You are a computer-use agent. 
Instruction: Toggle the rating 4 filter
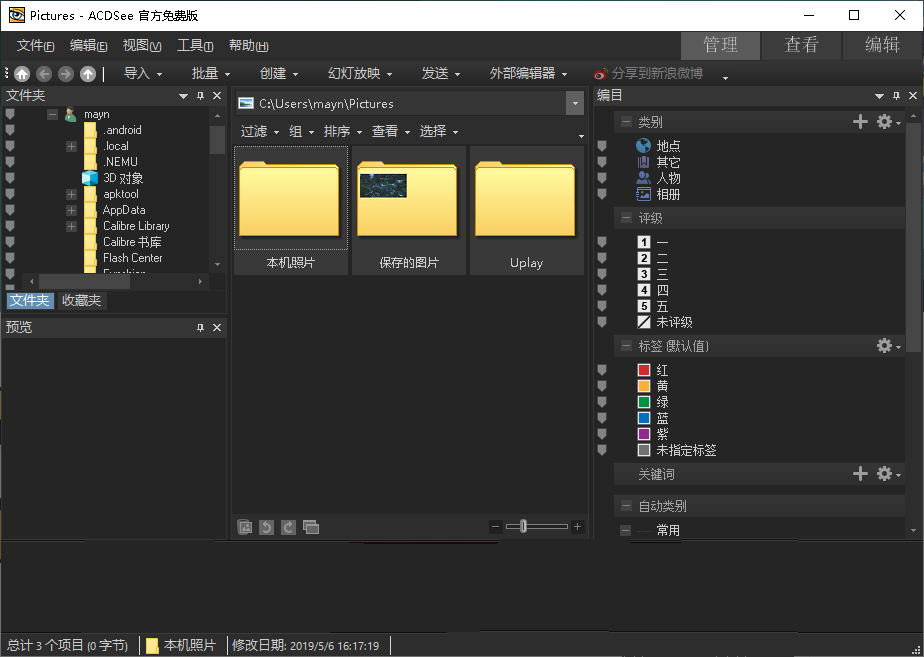pos(644,290)
